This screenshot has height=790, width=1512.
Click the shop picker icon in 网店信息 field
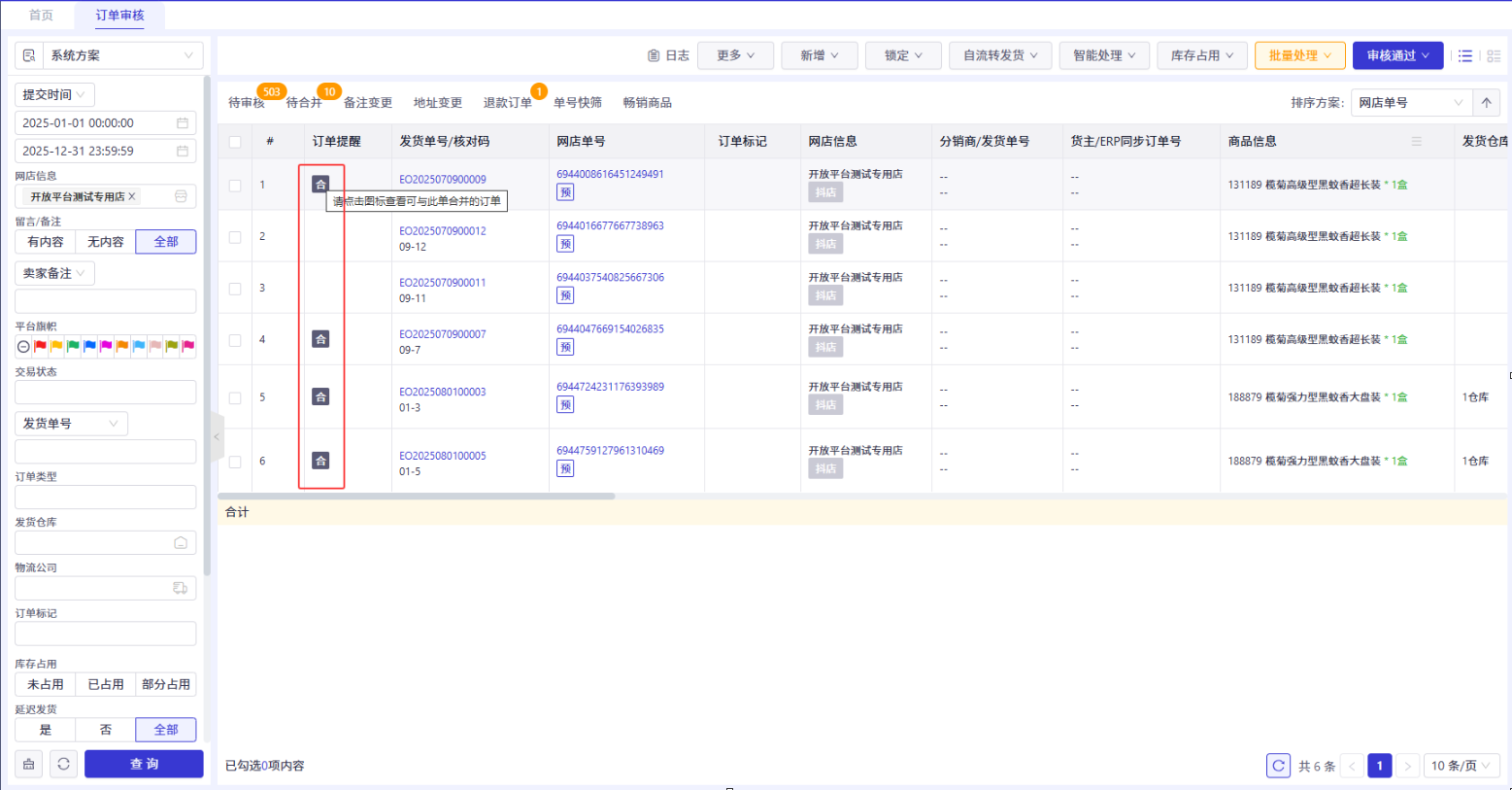181,196
